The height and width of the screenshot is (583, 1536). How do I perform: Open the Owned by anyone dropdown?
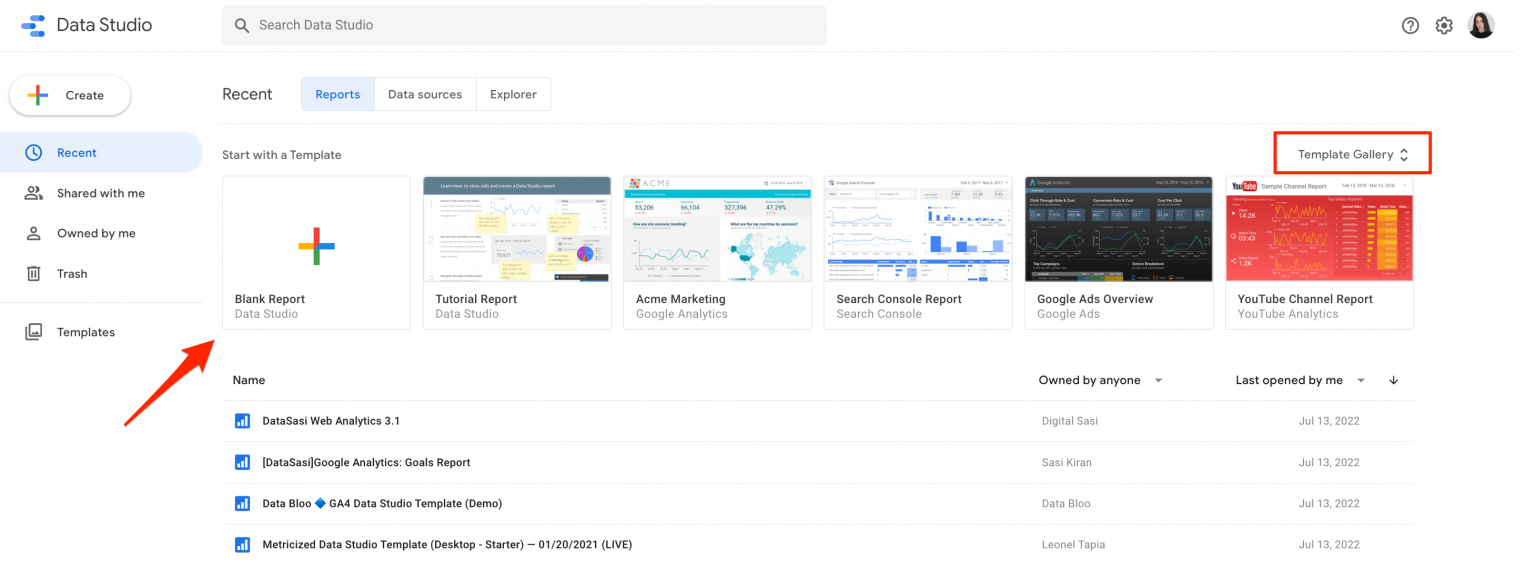coord(1100,381)
